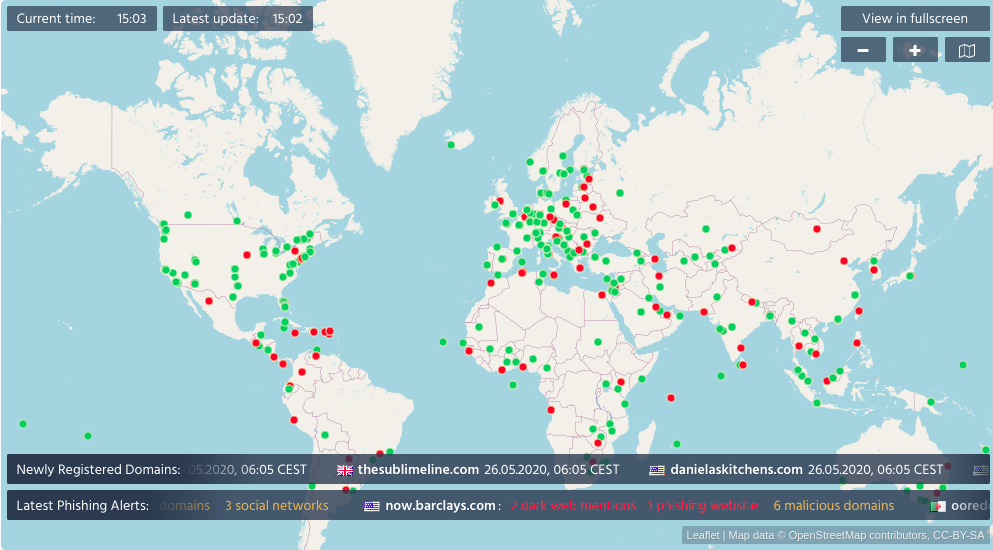
Task: Select the green marker in Alberta, Canada
Action: coord(188,215)
